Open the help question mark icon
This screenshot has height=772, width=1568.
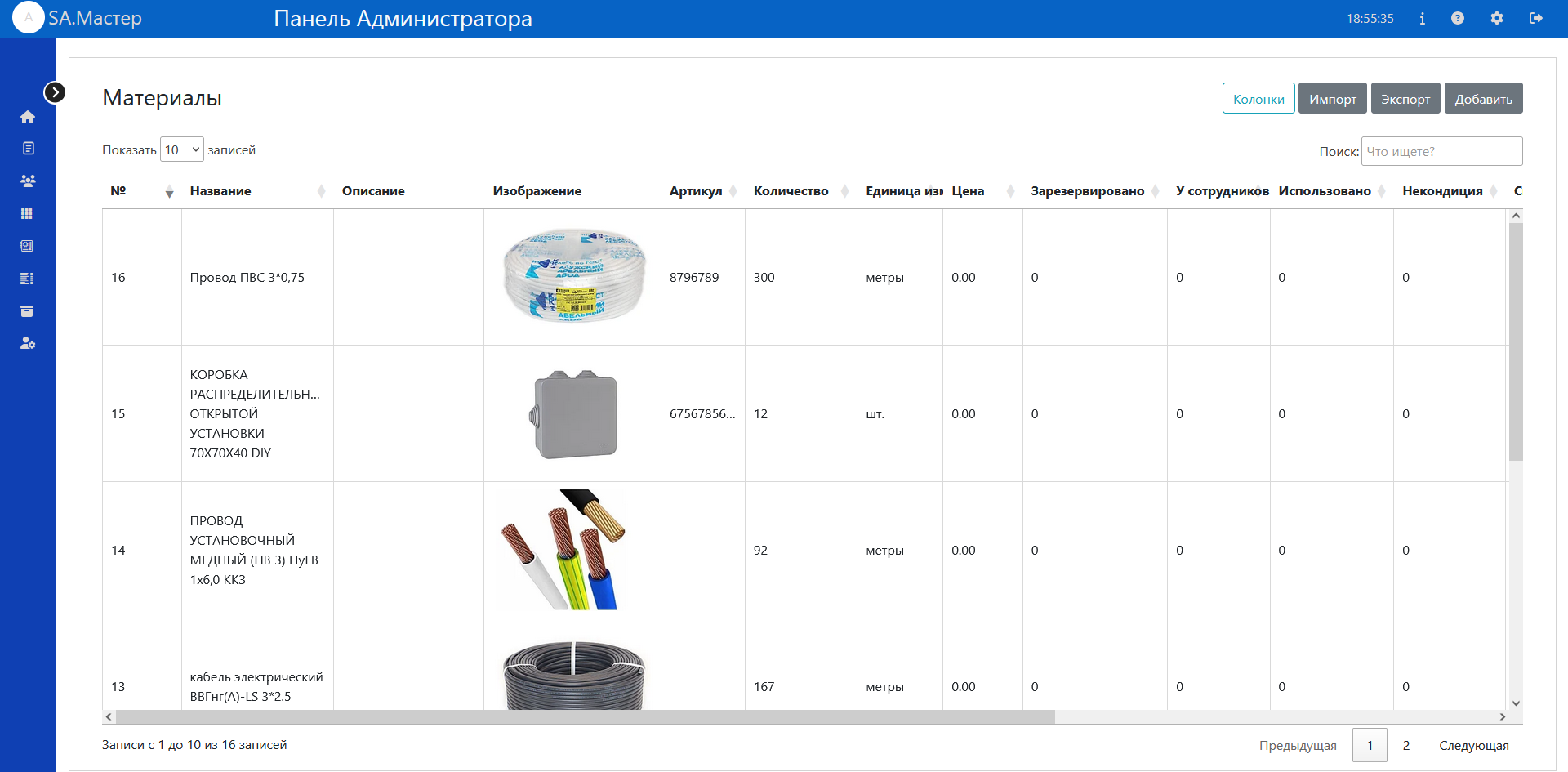[1458, 18]
